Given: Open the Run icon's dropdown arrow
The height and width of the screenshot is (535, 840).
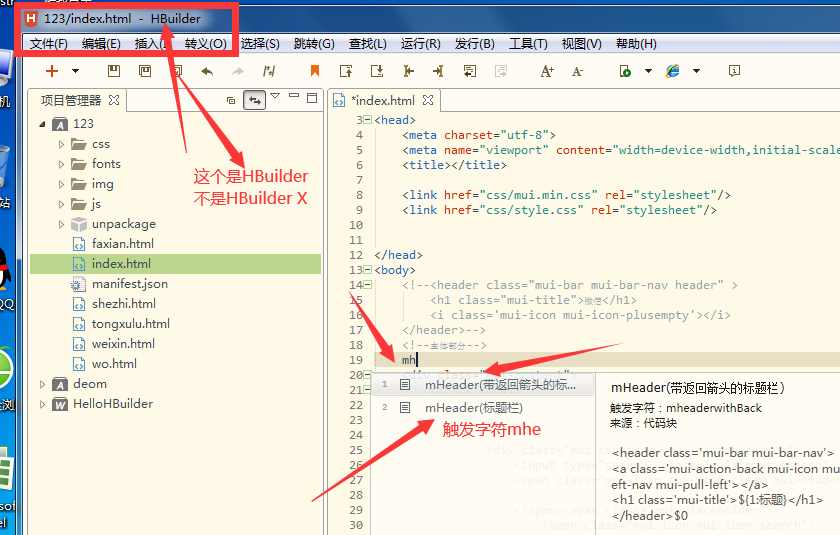Looking at the screenshot, I should pos(648,71).
